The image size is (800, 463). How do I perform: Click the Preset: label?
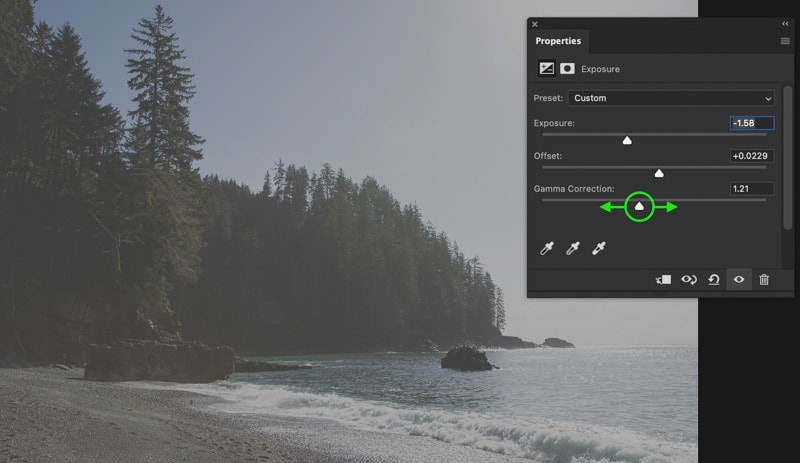pos(548,98)
